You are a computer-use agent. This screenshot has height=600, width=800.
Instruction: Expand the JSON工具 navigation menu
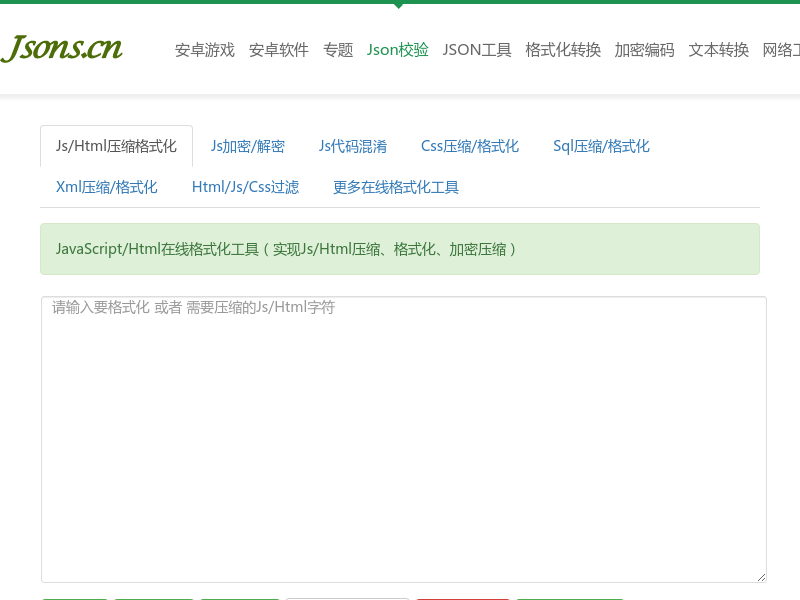pos(476,50)
